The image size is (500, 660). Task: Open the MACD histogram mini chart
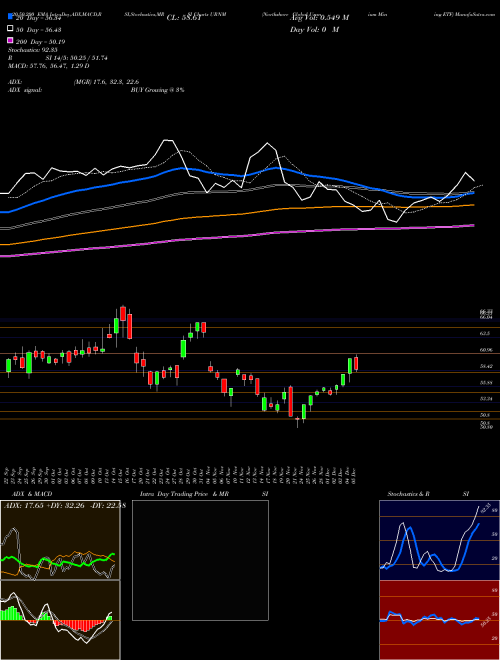(60, 620)
